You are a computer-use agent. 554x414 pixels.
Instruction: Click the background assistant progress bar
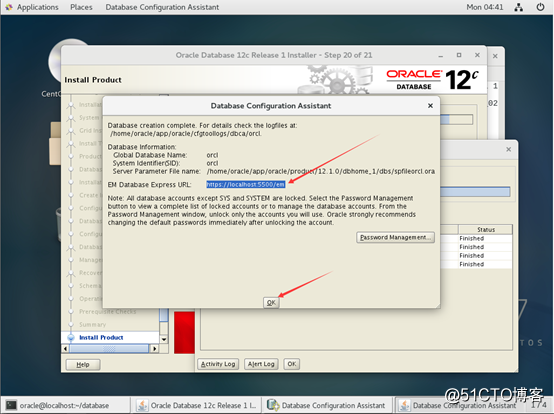[475, 192]
